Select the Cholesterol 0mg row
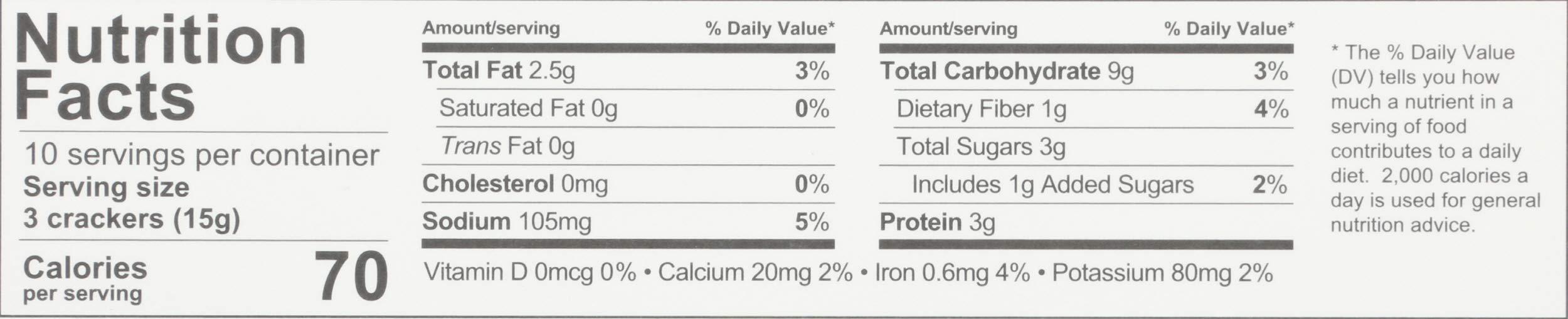Screen dimensions: 1568x319 click(628, 184)
